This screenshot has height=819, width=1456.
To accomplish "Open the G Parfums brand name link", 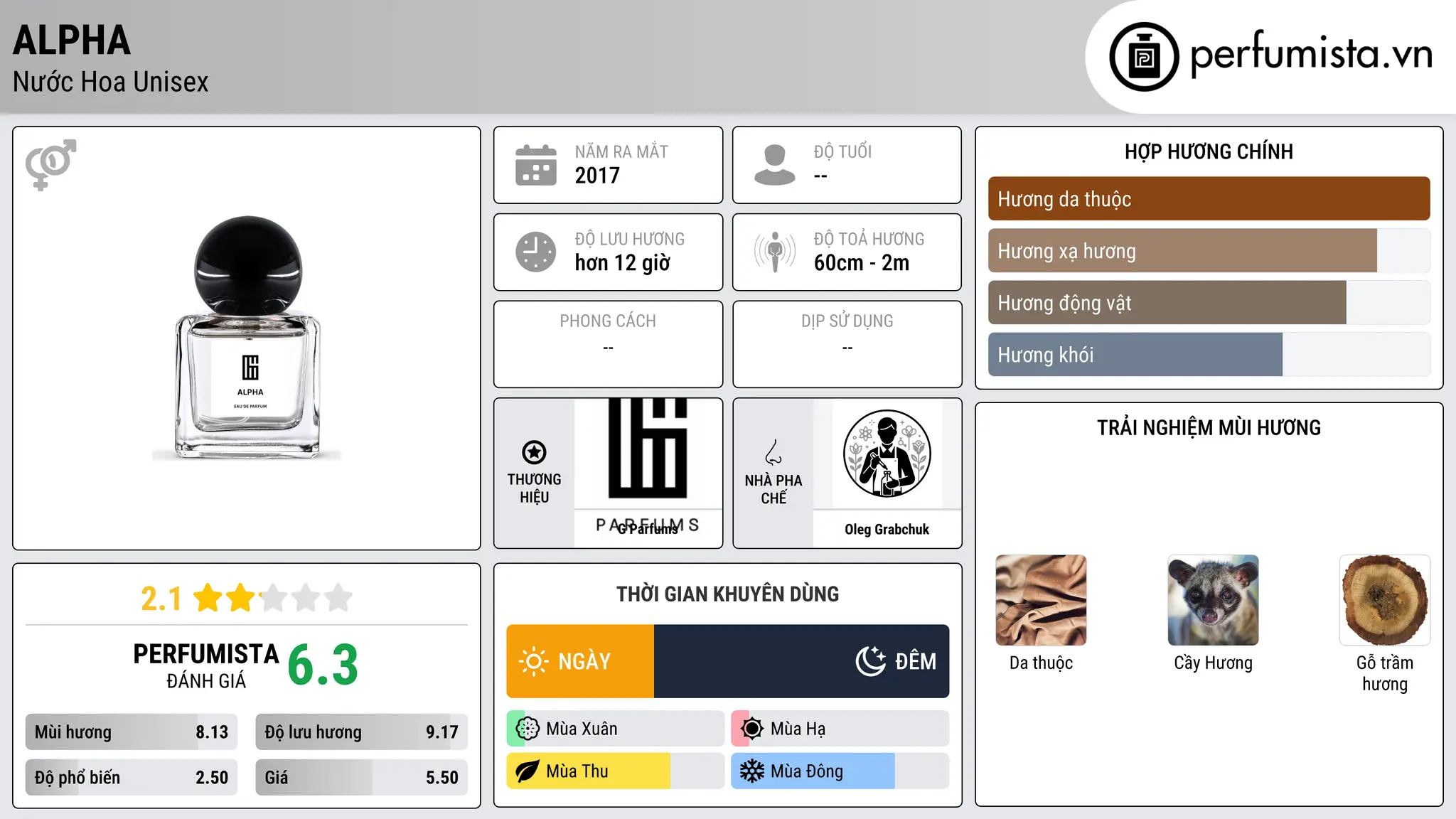I will click(648, 529).
